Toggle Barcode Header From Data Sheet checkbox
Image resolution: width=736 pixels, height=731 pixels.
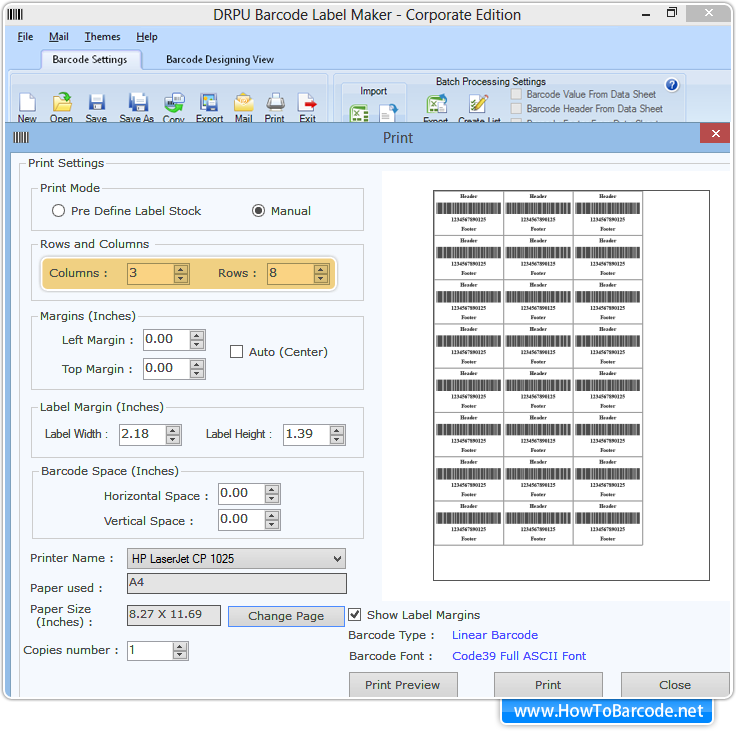pos(516,109)
